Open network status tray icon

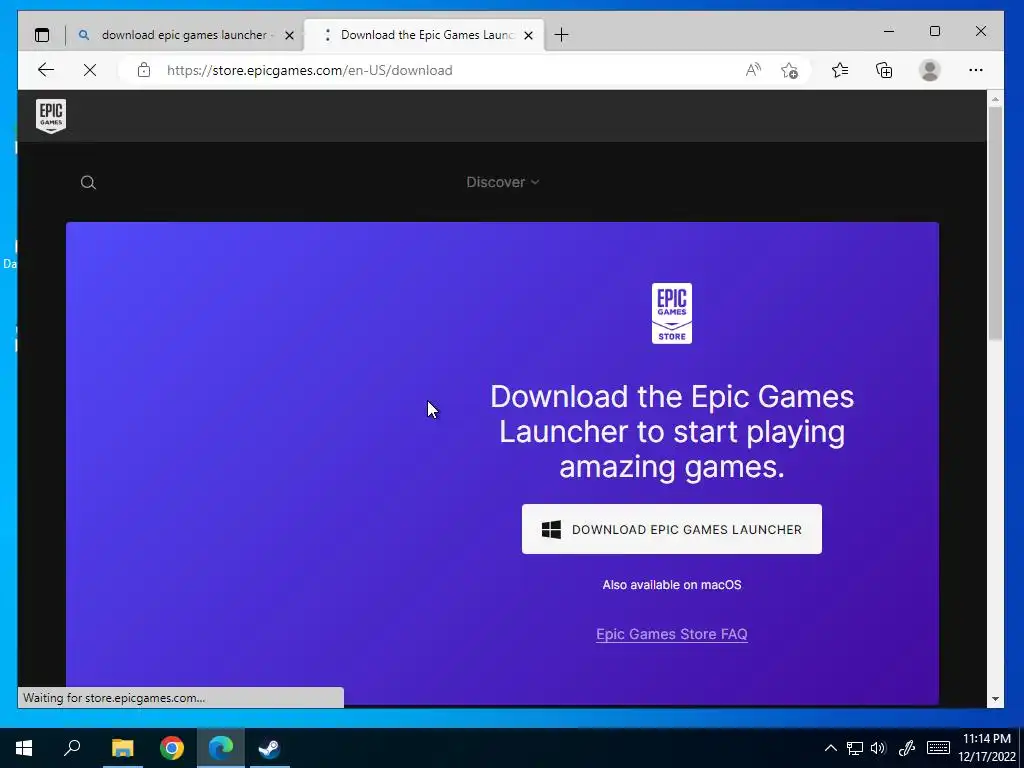click(855, 748)
